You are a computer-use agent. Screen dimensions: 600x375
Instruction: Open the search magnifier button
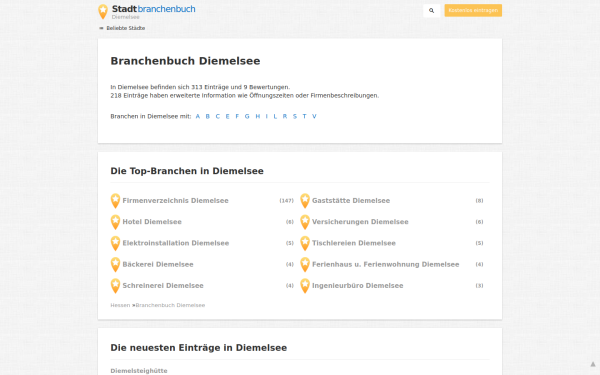431,11
